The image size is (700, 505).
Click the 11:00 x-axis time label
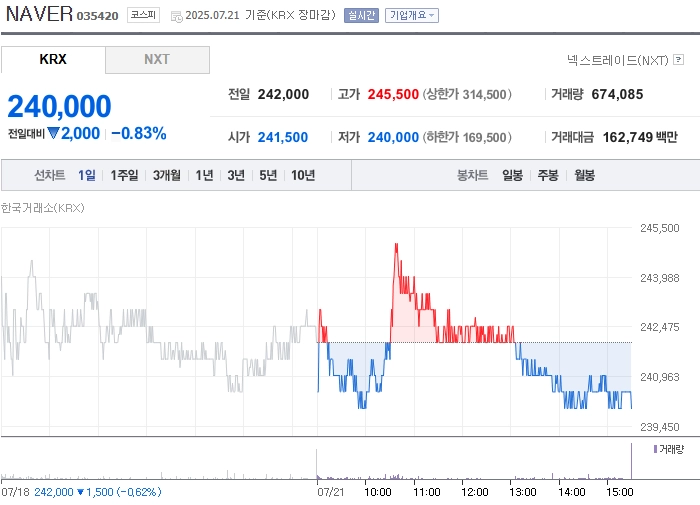(427, 492)
